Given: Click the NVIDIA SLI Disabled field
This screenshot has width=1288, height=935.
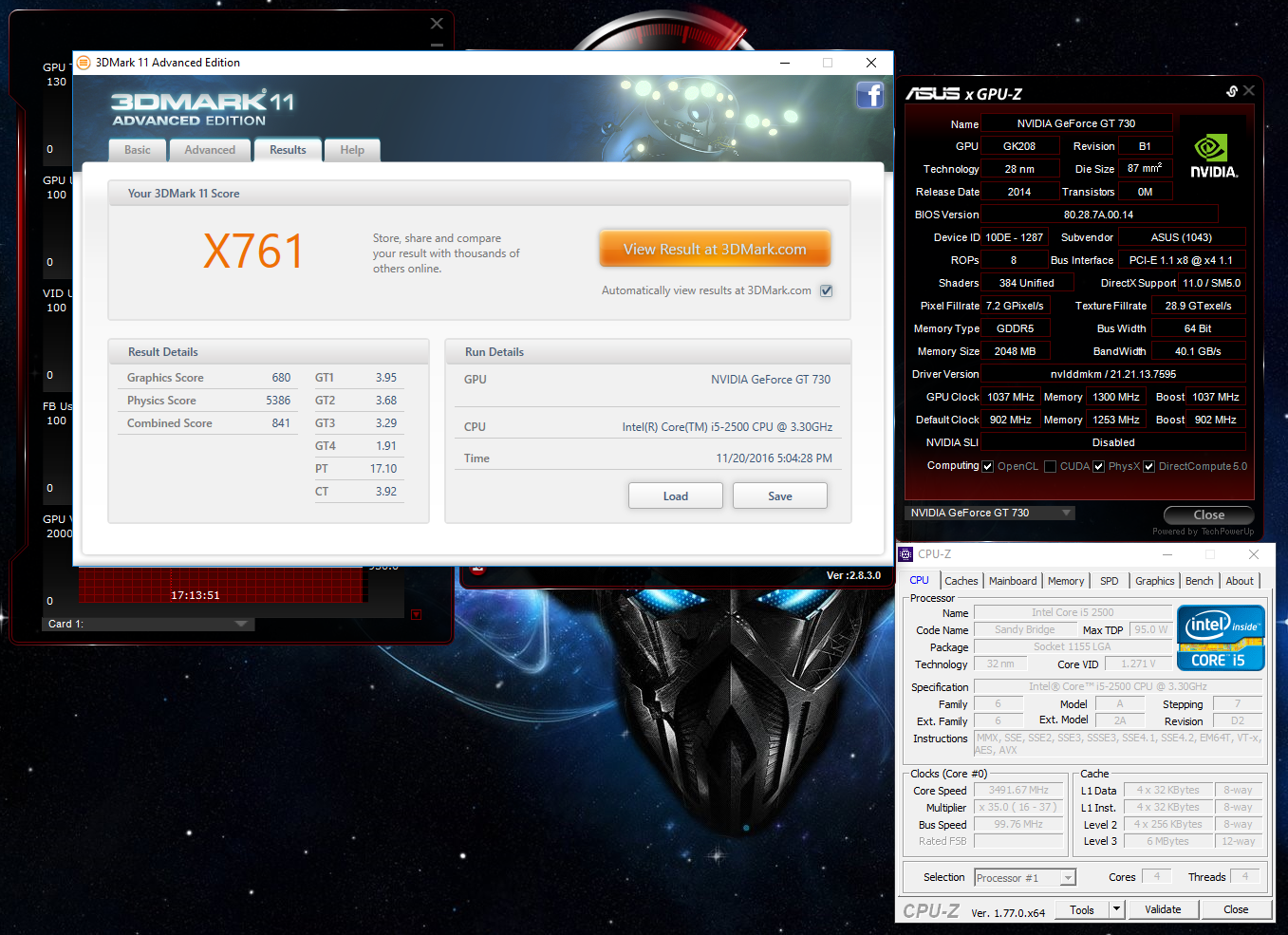Looking at the screenshot, I should pyautogui.click(x=1113, y=442).
